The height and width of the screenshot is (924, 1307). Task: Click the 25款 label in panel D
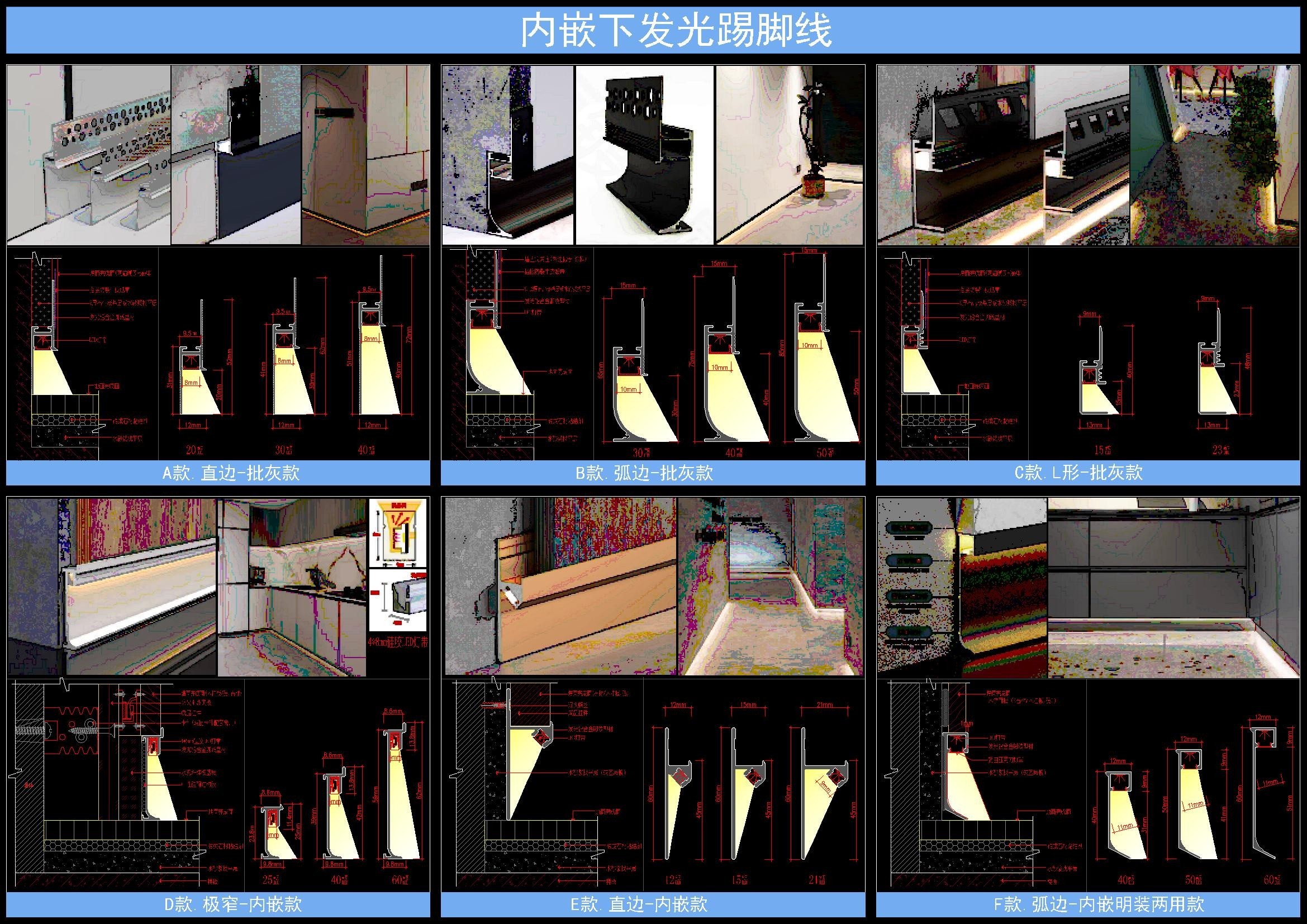271,880
